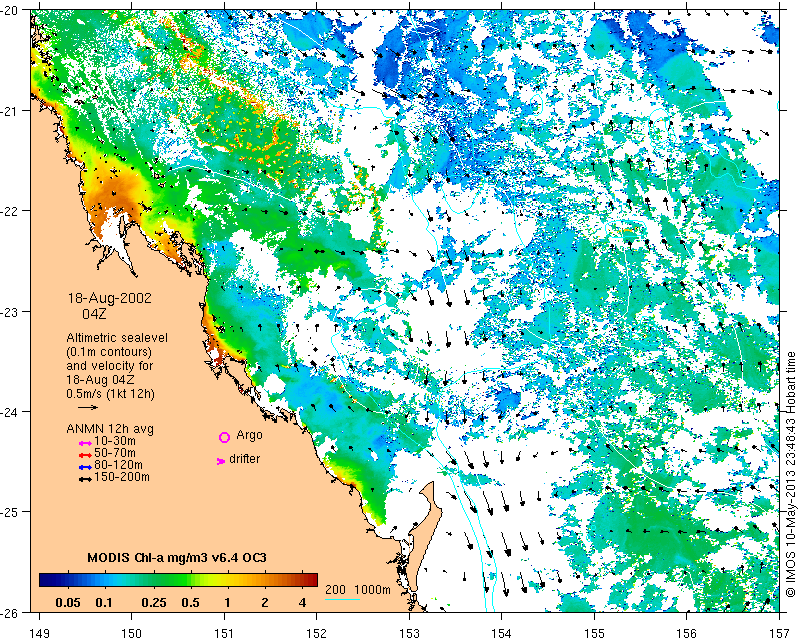Click the 10-30m depth label
This screenshot has height=640, width=800.
[115, 441]
